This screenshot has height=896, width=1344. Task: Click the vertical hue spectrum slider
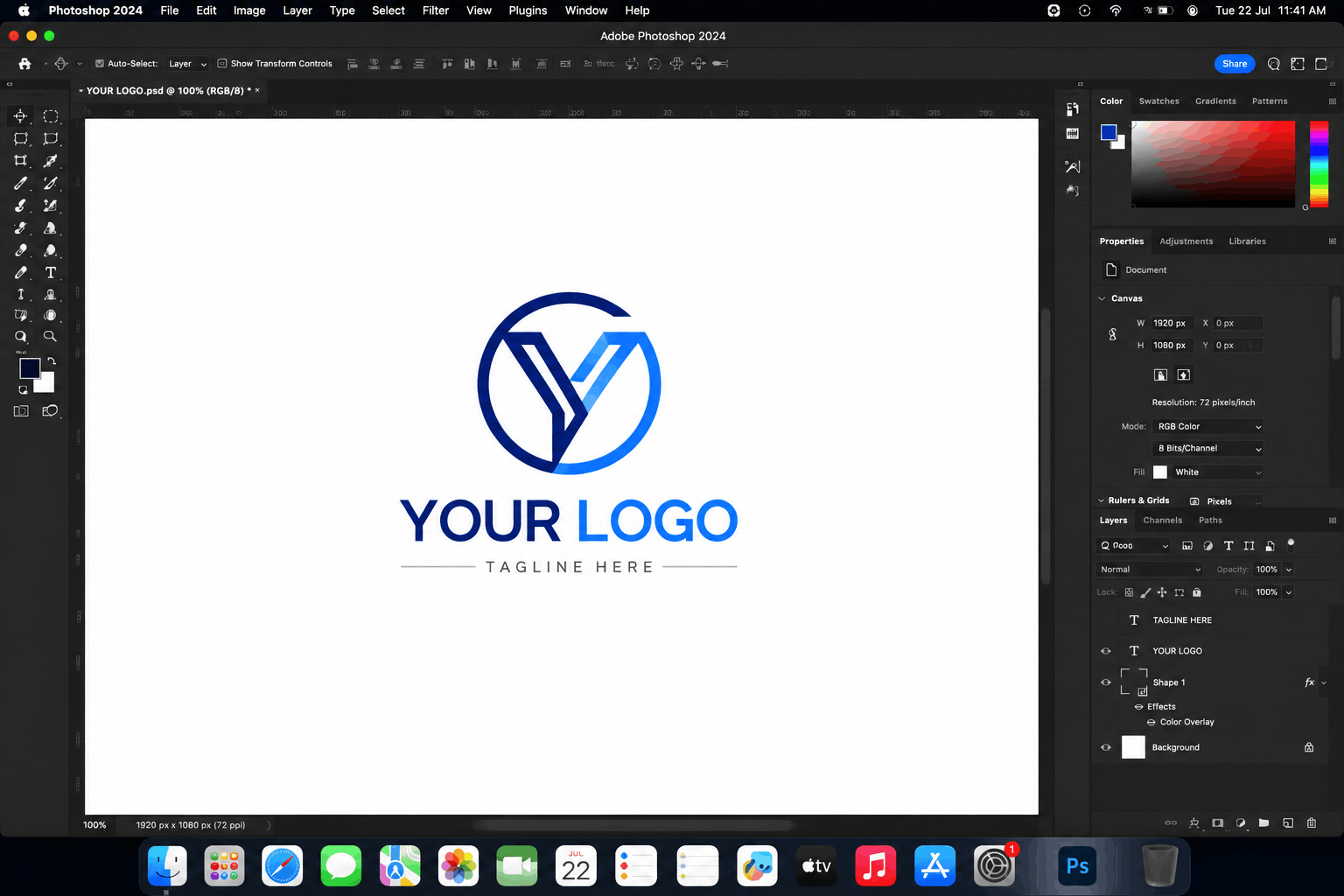point(1319,164)
